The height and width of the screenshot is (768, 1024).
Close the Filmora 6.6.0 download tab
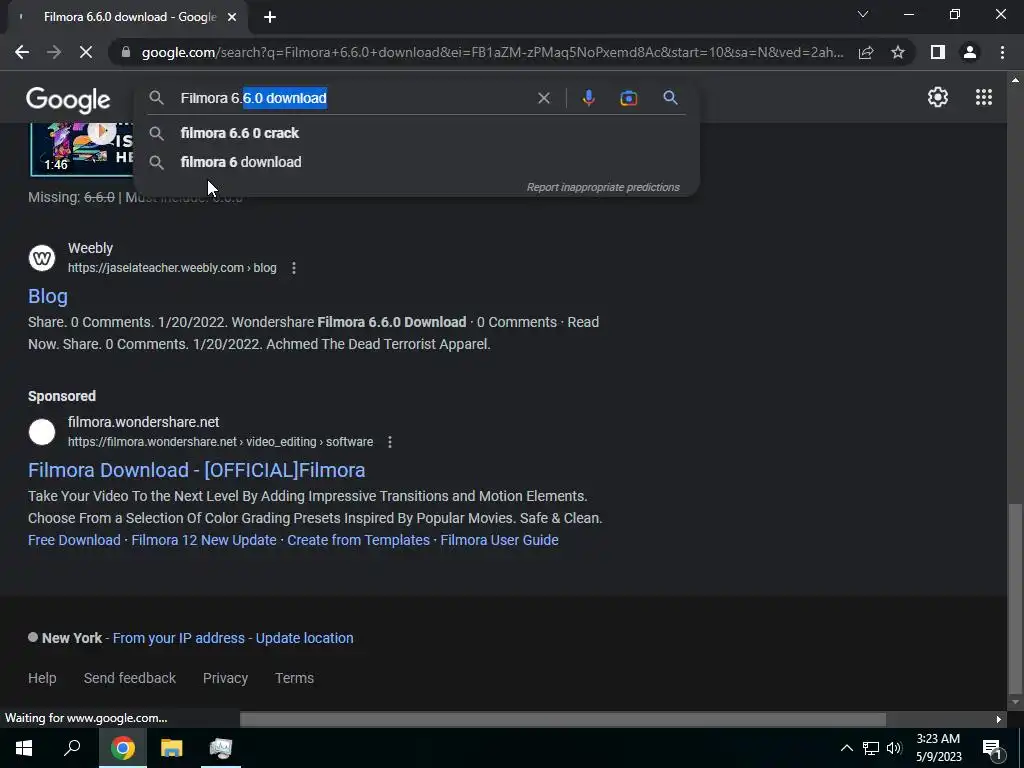coord(232,17)
